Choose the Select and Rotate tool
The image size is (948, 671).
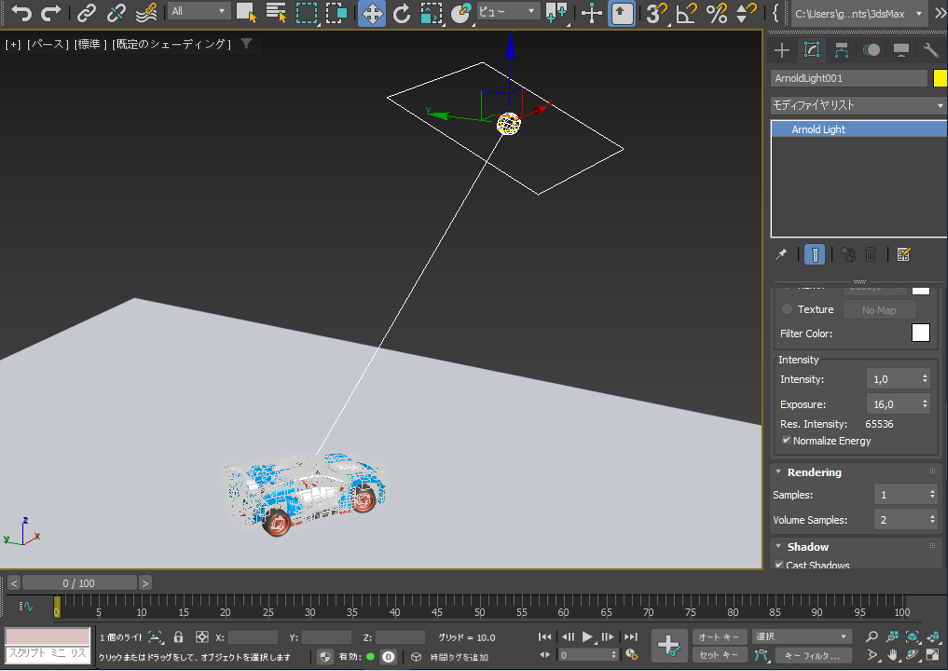click(402, 13)
